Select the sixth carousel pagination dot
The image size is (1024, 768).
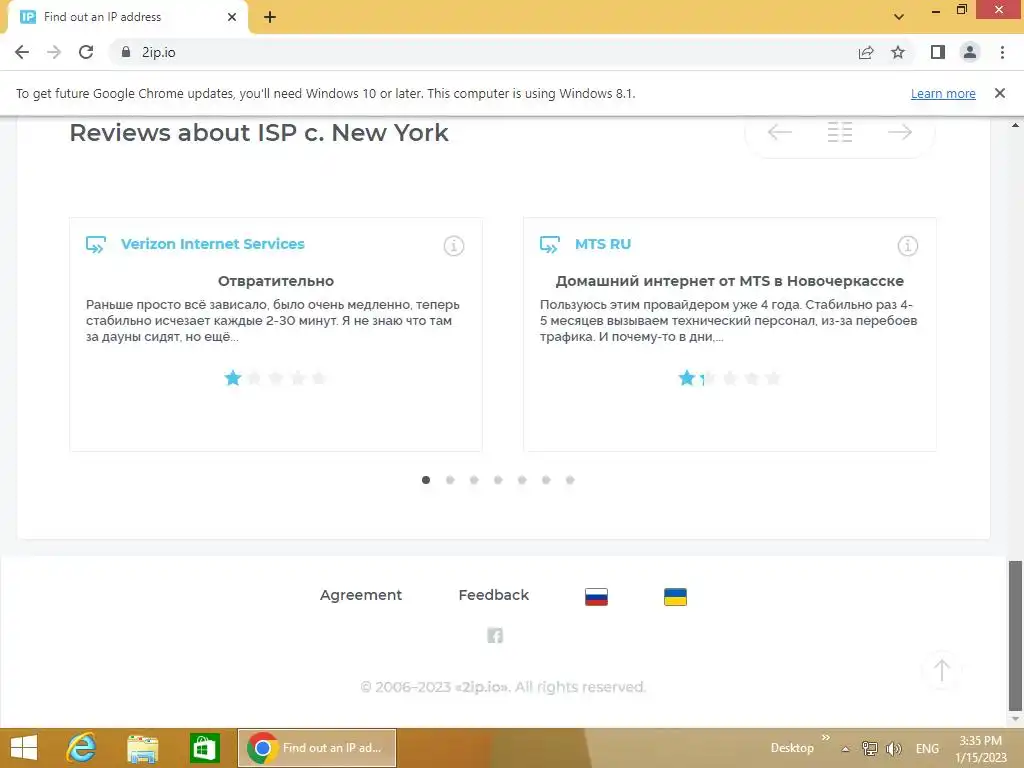click(x=546, y=480)
